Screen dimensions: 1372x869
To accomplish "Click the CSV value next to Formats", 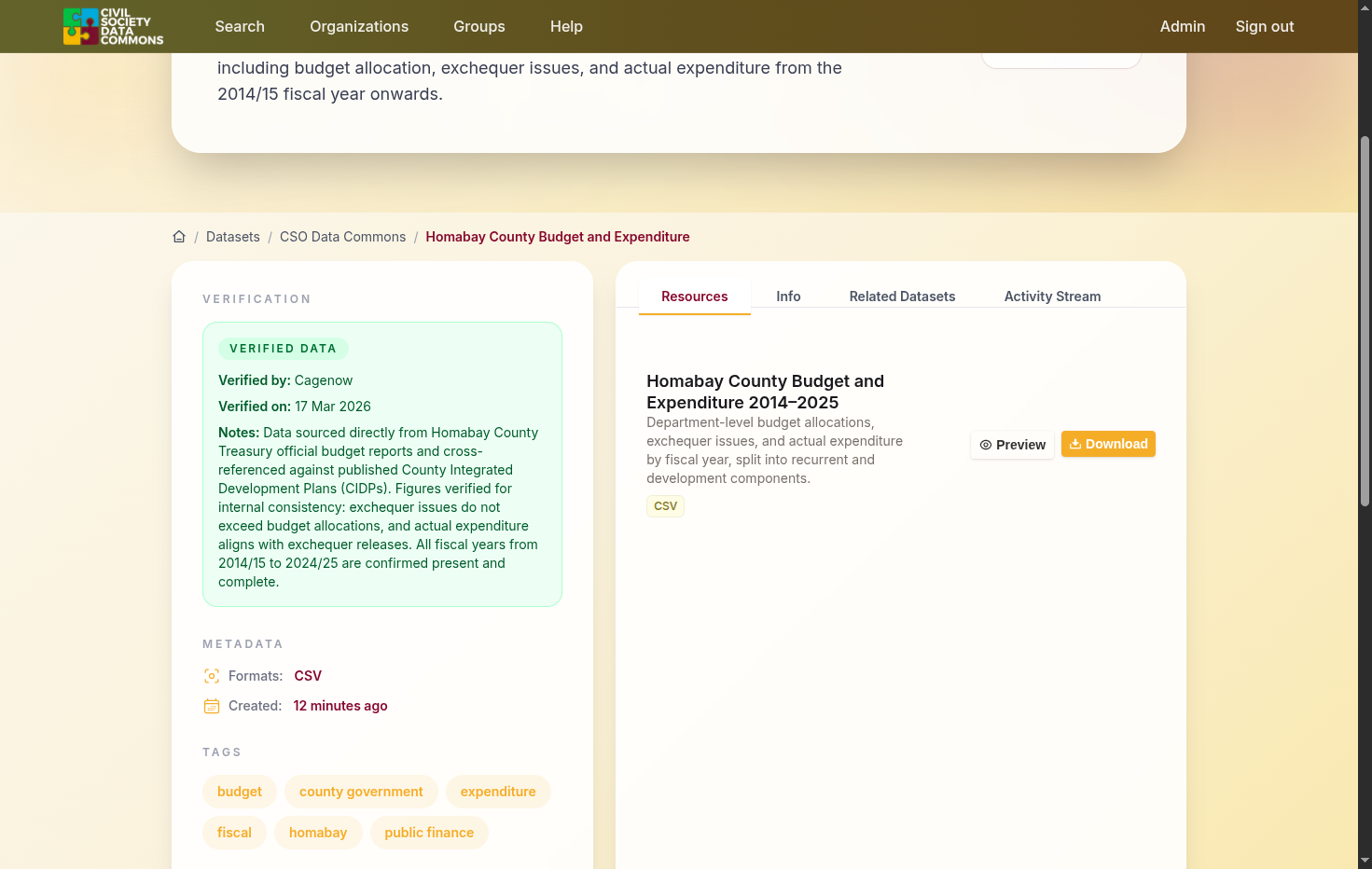I will point(308,676).
